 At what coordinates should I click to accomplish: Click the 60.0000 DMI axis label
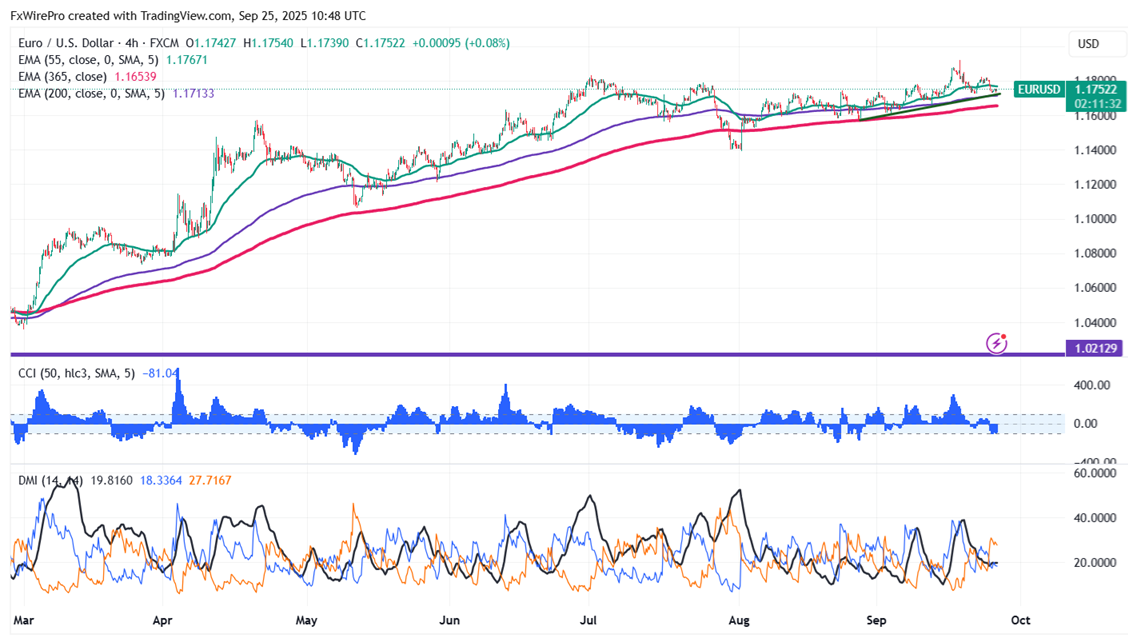(1095, 473)
